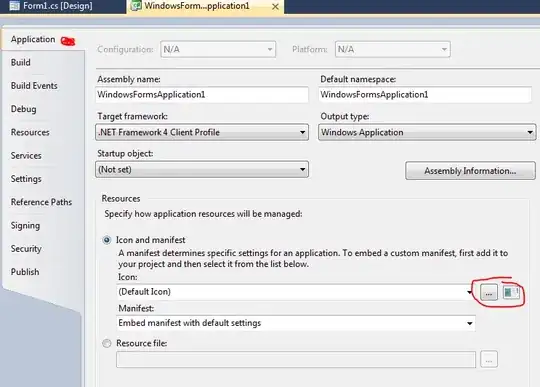Switch to the Form1.cs [Design] tab
The image size is (540, 387).
pyautogui.click(x=58, y=6)
